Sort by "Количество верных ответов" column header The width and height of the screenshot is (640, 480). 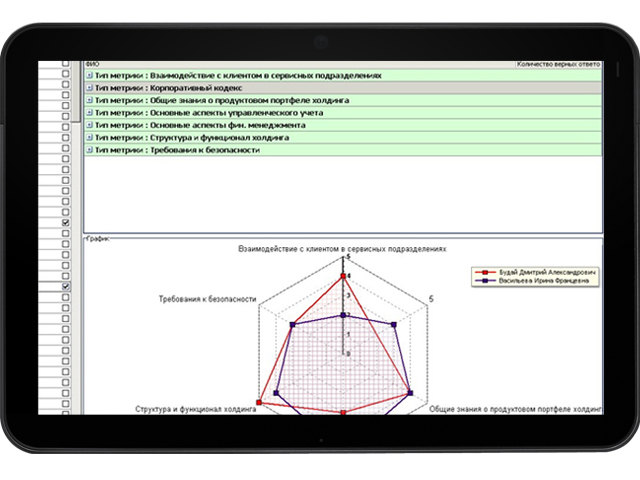coord(560,63)
